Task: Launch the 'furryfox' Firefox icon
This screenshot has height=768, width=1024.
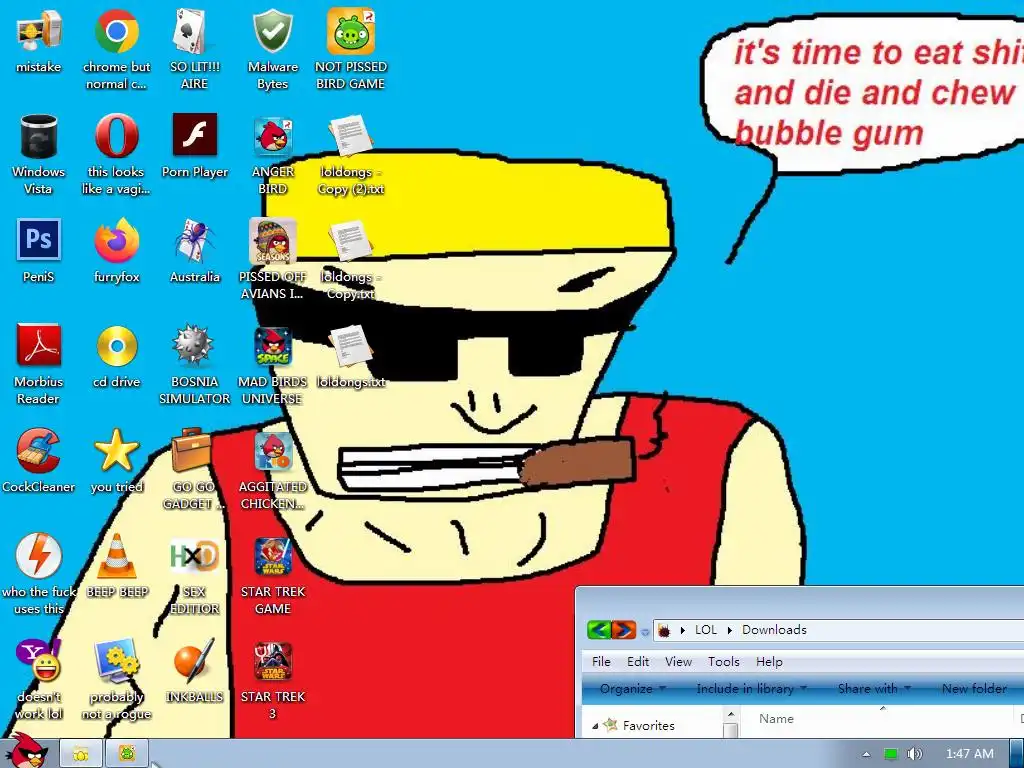Action: click(116, 240)
